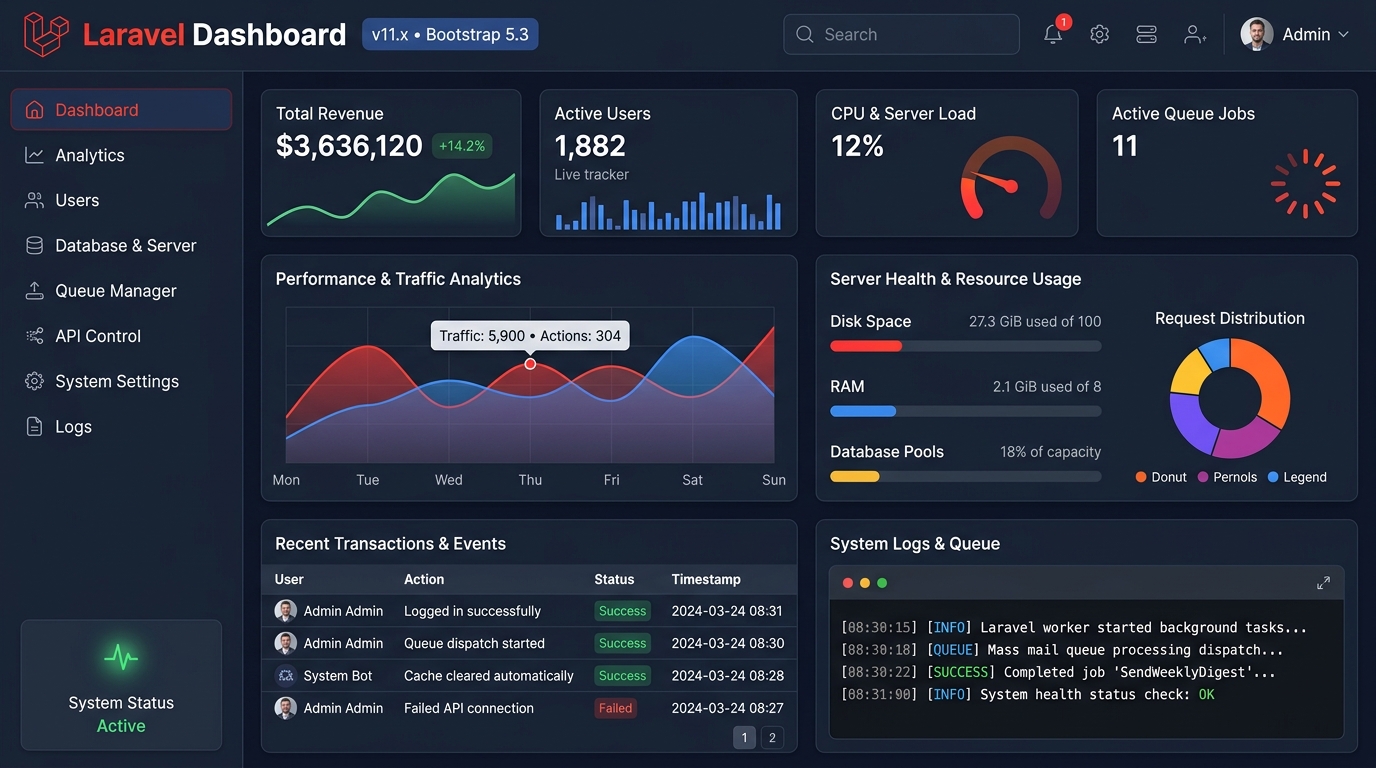Click the v11.x • Bootstrap 5.3 badge
Screen dimensions: 1376x768
coord(450,34)
